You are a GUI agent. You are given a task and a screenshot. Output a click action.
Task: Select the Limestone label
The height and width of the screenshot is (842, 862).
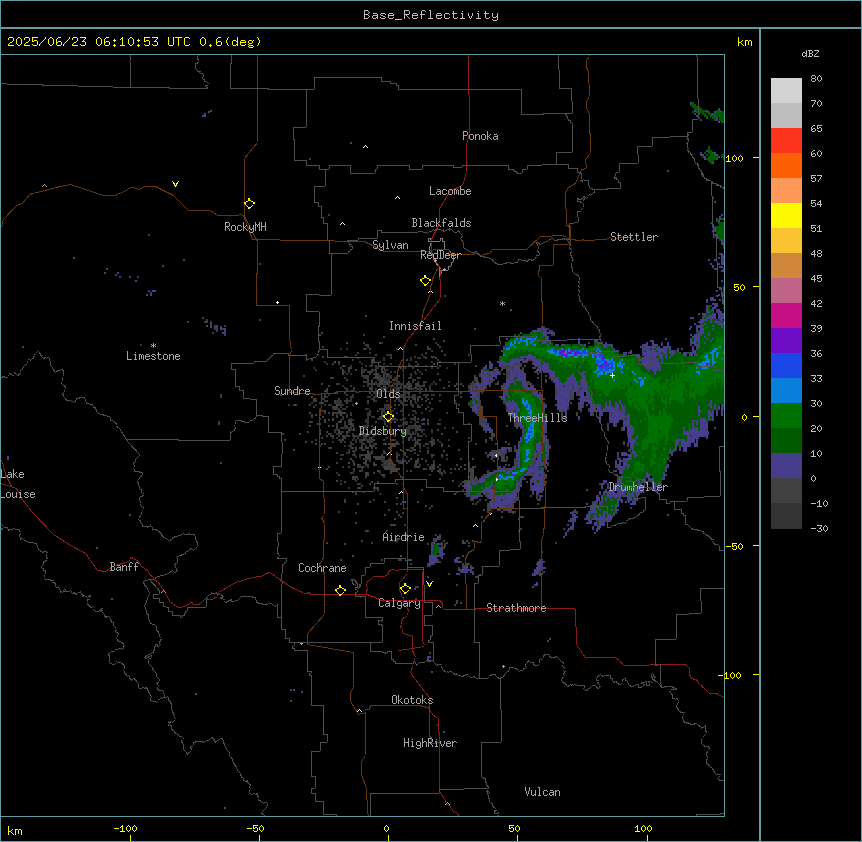pos(153,356)
